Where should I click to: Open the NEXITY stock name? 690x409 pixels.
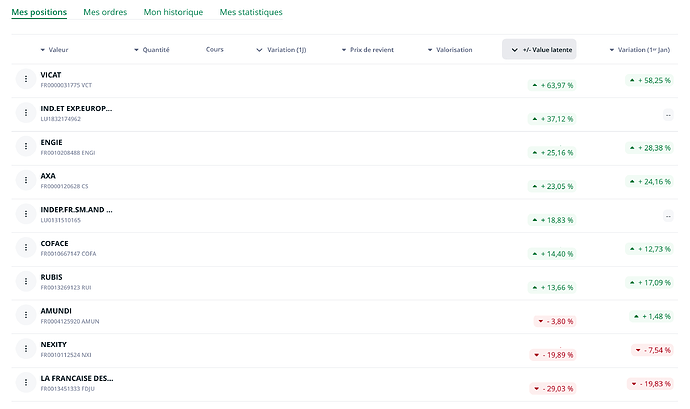54,345
